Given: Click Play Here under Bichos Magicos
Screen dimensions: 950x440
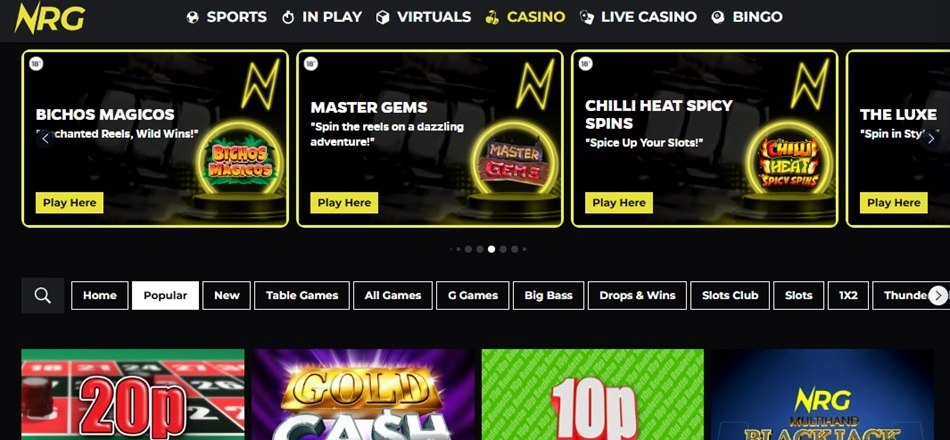Looking at the screenshot, I should (x=70, y=203).
